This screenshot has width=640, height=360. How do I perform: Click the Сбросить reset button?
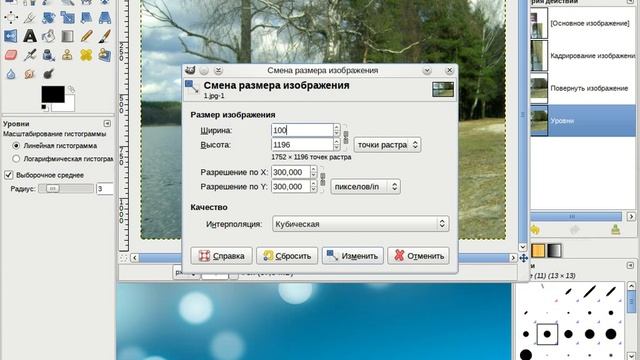(287, 256)
